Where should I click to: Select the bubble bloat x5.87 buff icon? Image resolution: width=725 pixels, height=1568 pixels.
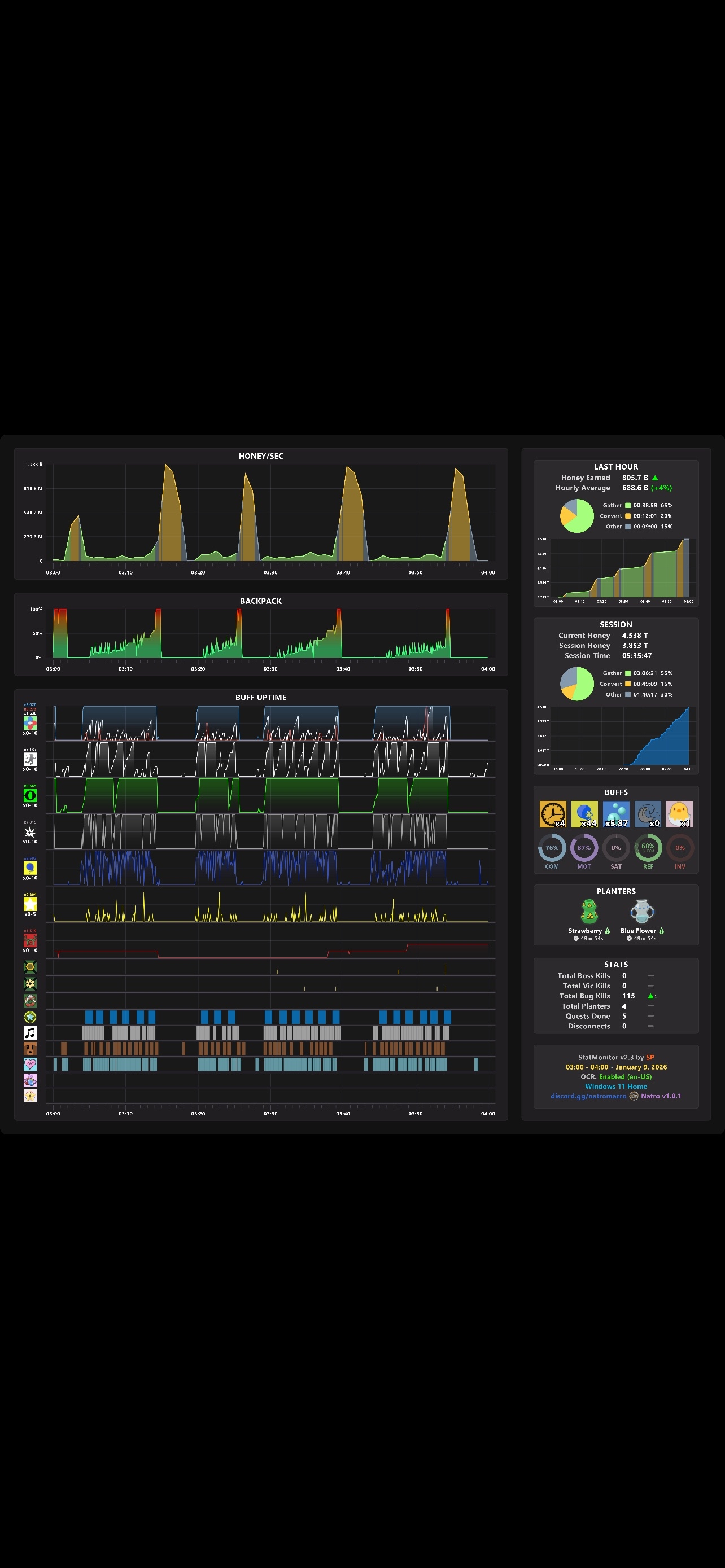pos(616,814)
